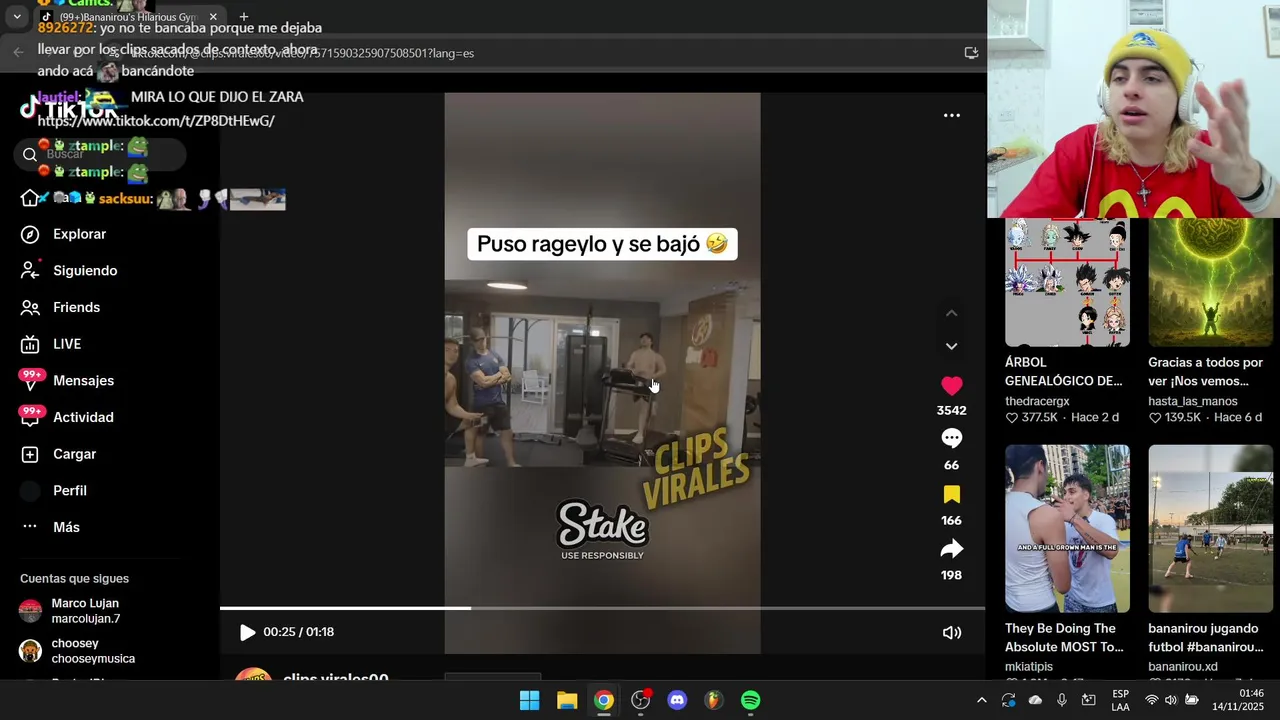Open They Be Doing The Absolute MOST thumbnail
Screen dimensions: 1280x720
click(1067, 529)
